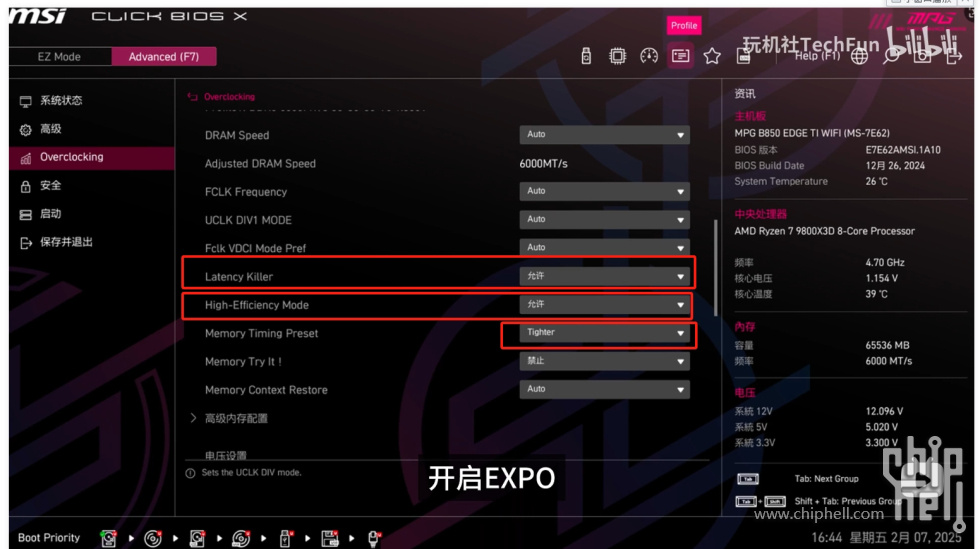Screen dimensions: 980x549
Task: Click the High-Efficiency Mode label
Action: point(256,305)
